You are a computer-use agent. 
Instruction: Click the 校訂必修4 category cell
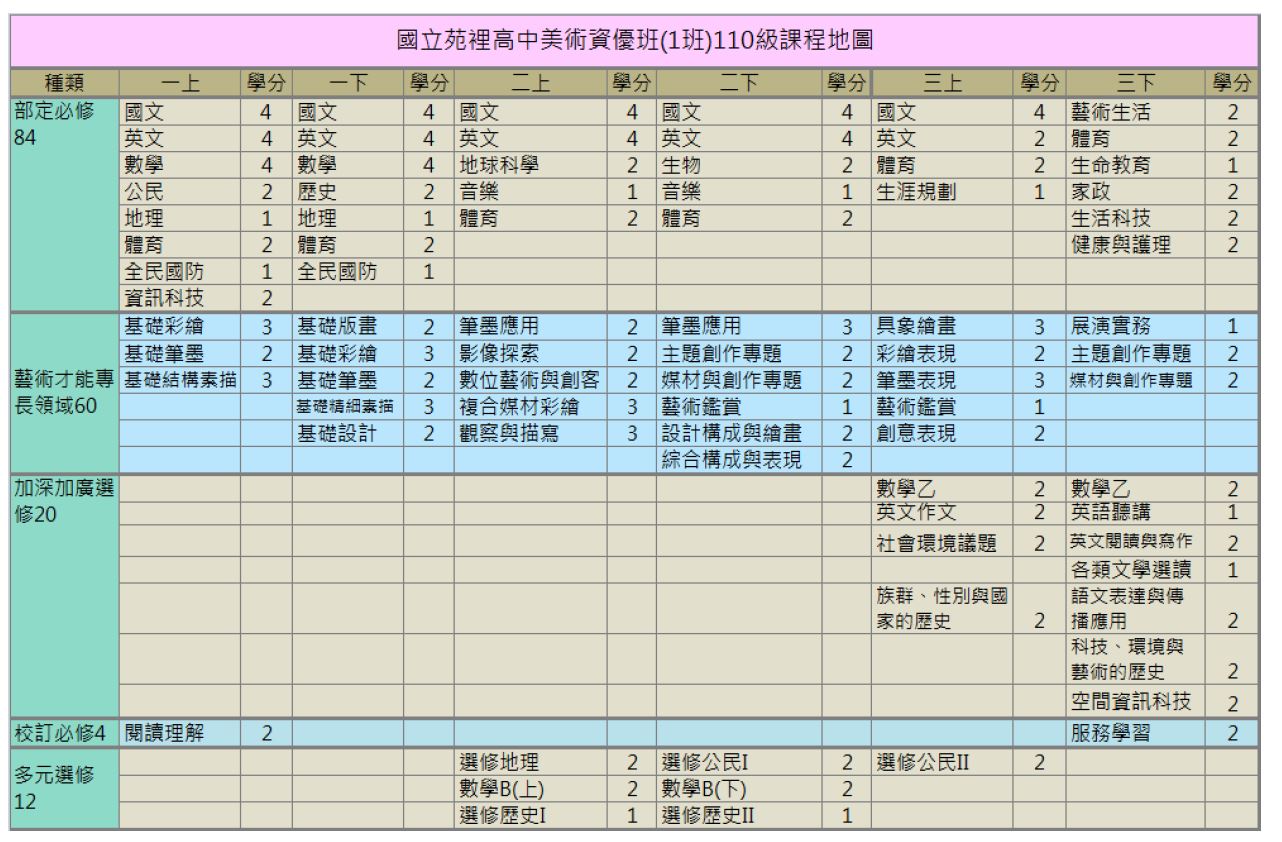tap(63, 731)
